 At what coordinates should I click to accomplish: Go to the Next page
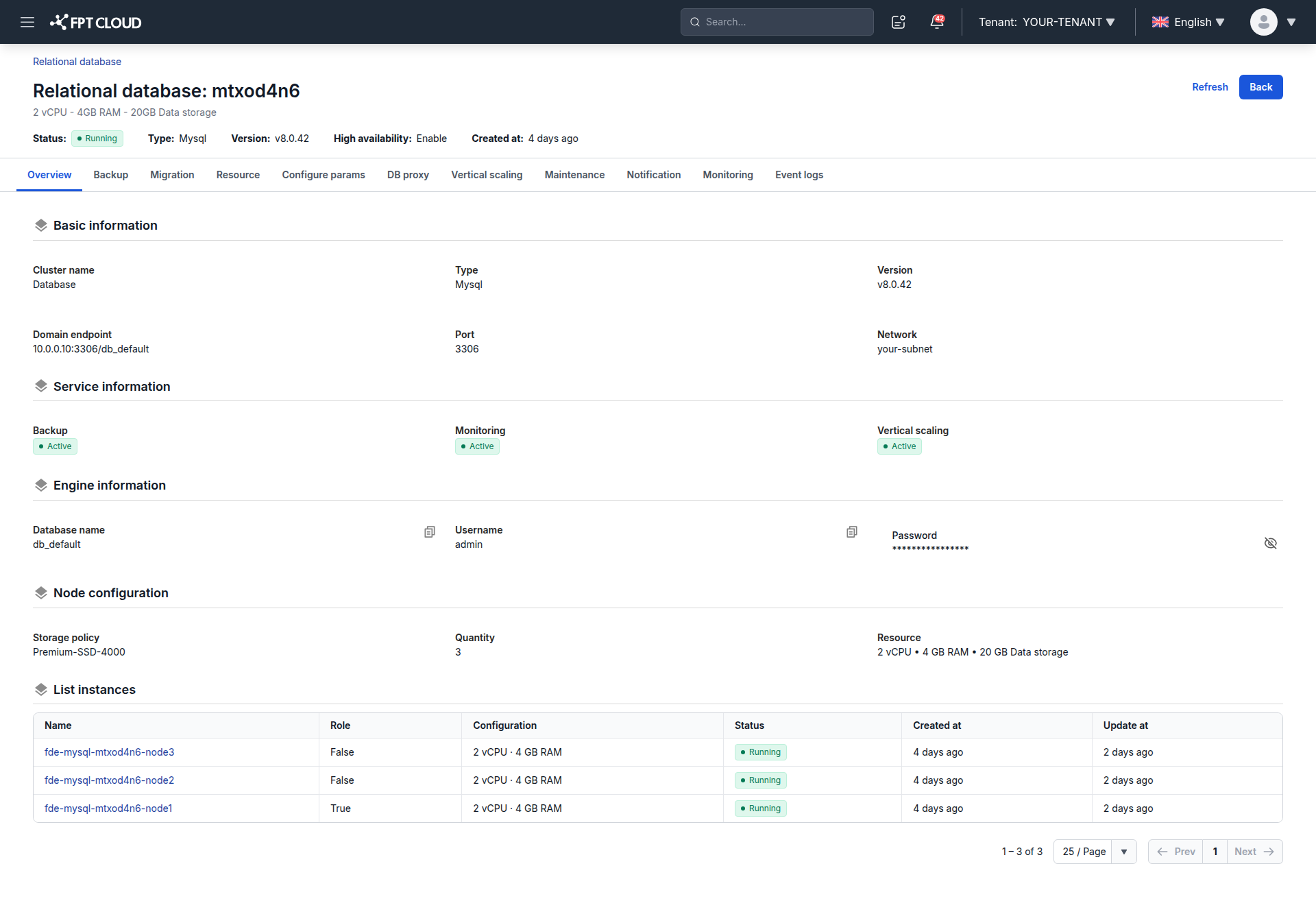click(1254, 852)
